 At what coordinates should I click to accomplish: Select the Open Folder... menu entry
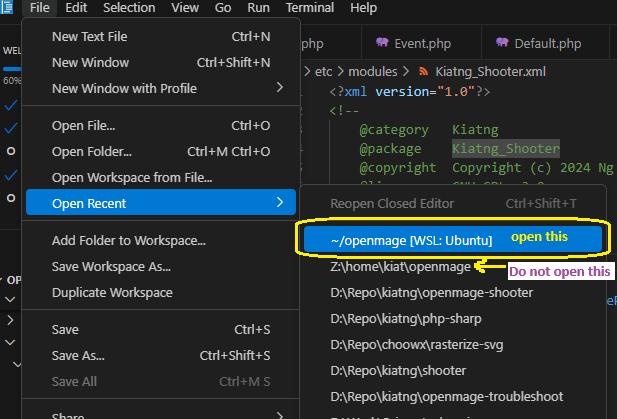92,152
